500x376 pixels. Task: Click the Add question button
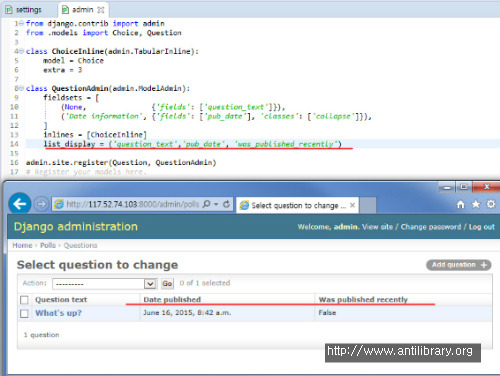[x=459, y=265]
